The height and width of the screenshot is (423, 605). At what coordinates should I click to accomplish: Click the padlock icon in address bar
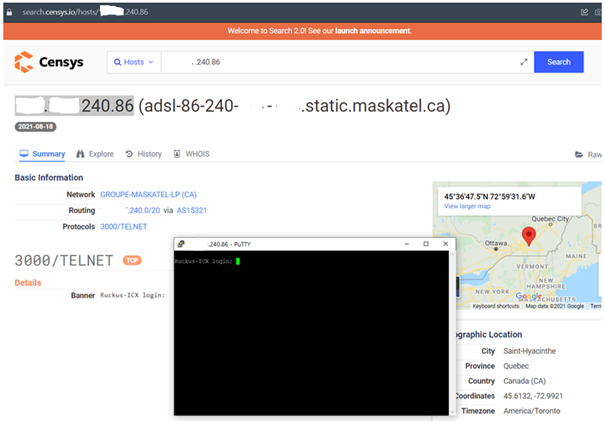(x=9, y=12)
